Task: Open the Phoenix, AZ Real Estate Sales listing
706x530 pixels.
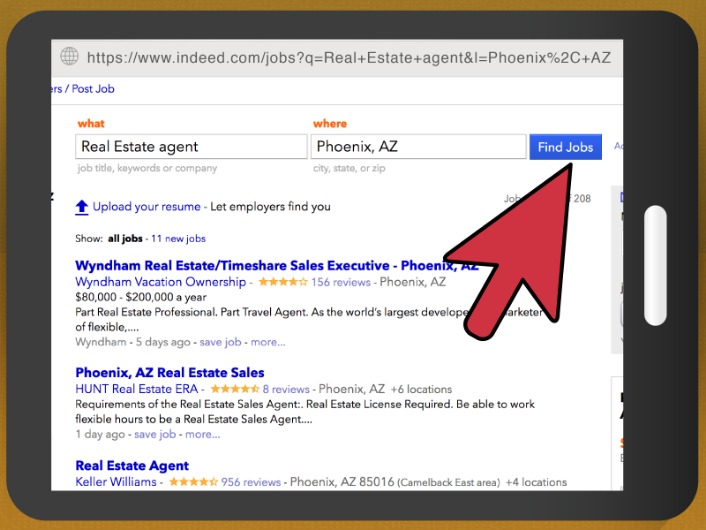Action: coord(170,373)
